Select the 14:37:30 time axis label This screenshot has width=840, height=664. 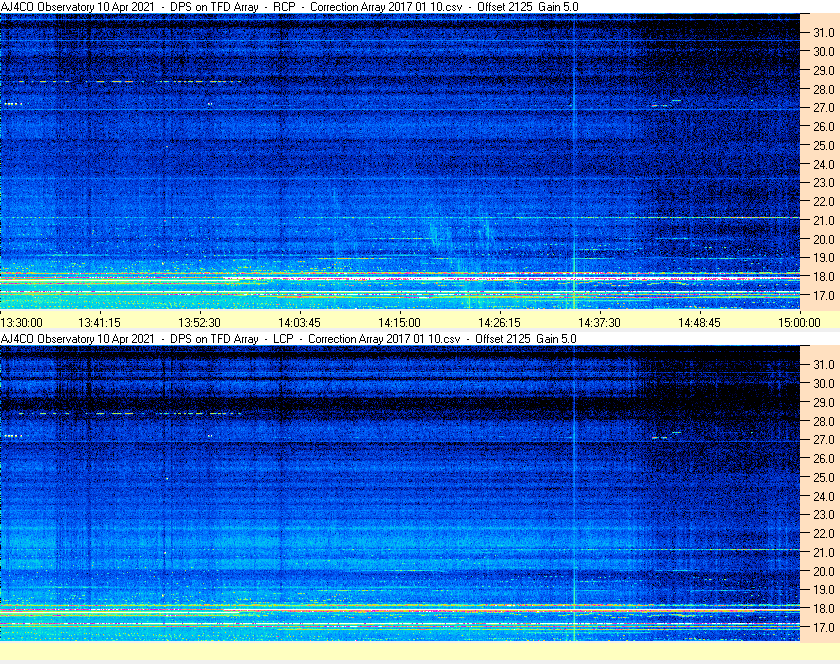(x=599, y=323)
